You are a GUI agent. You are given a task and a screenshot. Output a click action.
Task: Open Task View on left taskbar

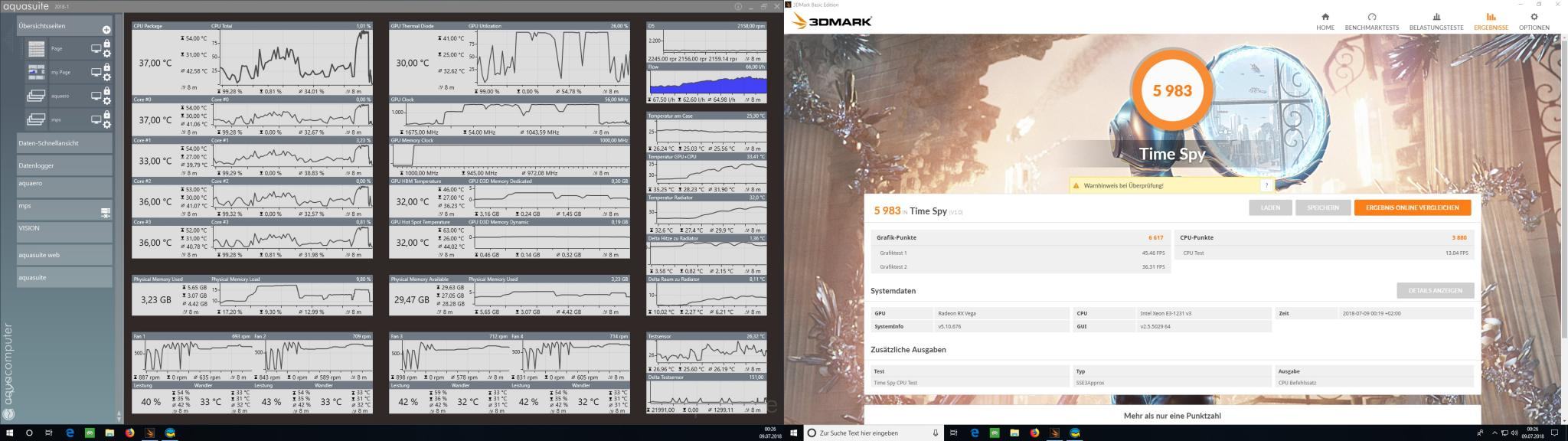point(49,433)
